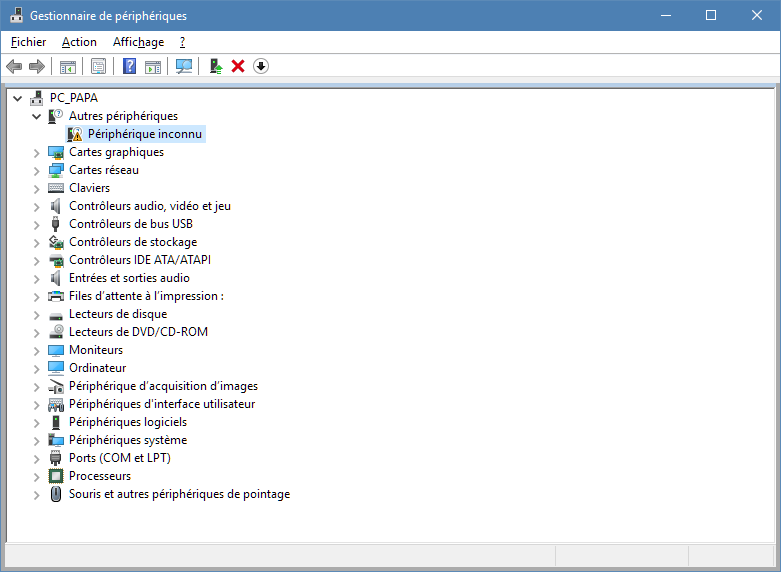Expand the Processeurs node
Screen dimensions: 781x572
(x=36, y=477)
